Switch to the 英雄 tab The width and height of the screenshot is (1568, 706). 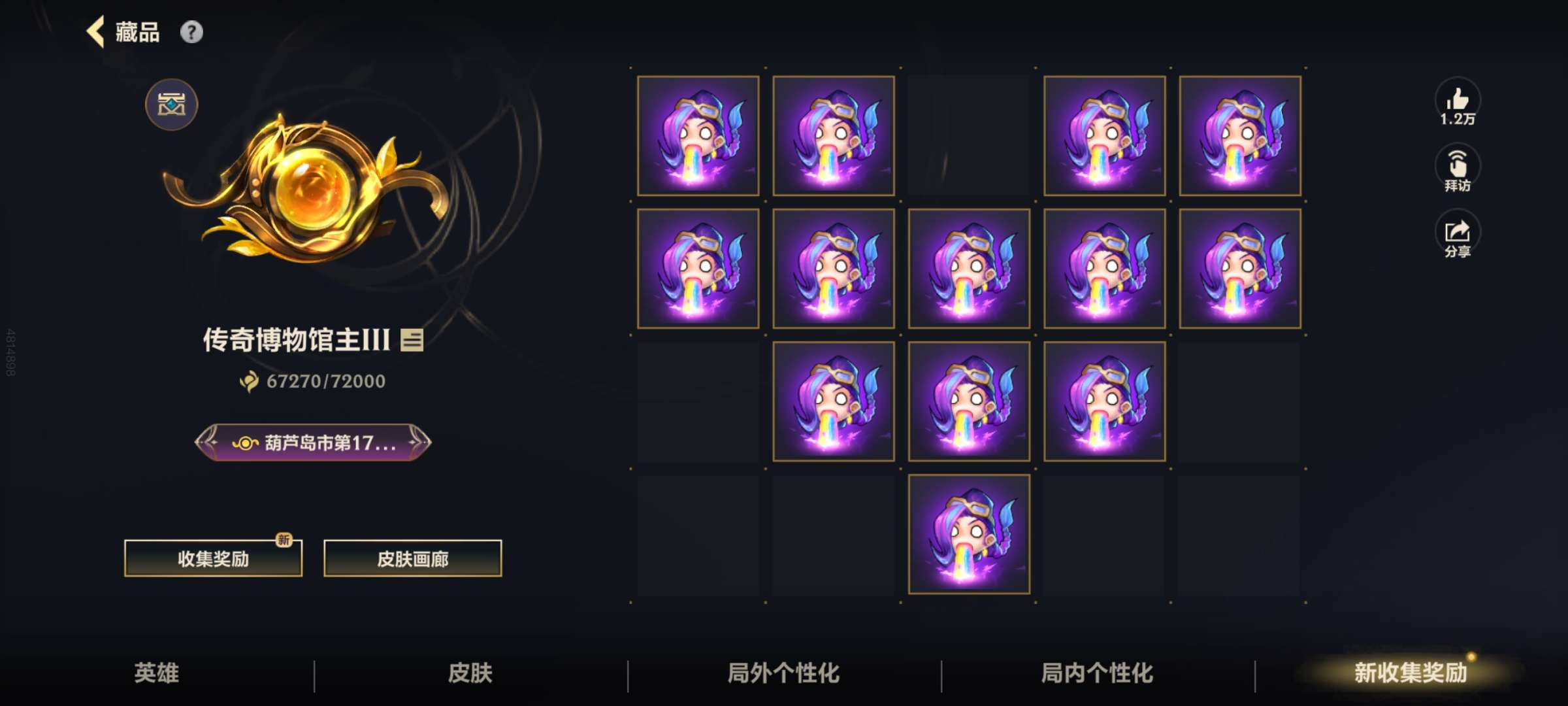[157, 673]
